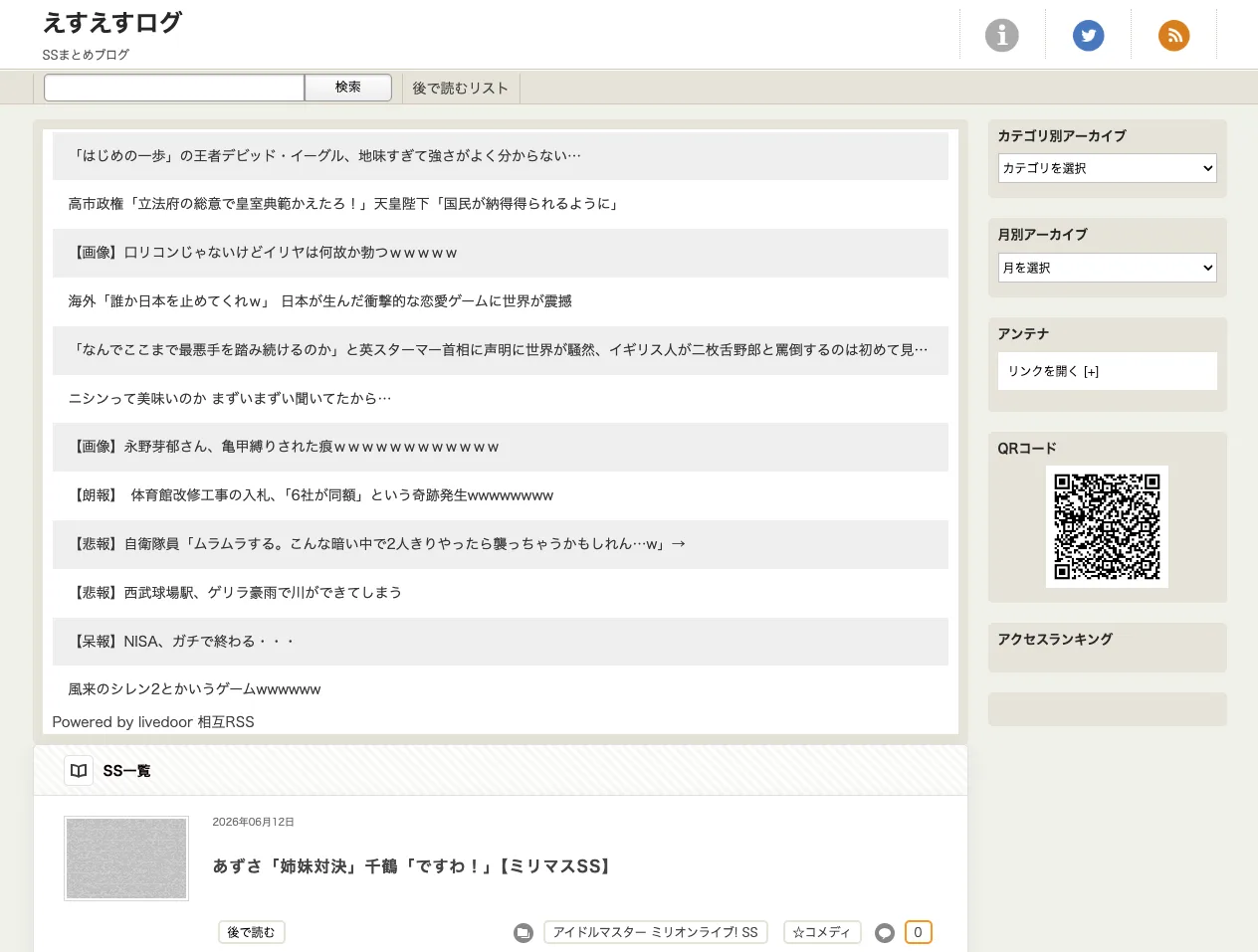The height and width of the screenshot is (952, 1258).
Task: Click the category folder icon
Action: (x=524, y=933)
